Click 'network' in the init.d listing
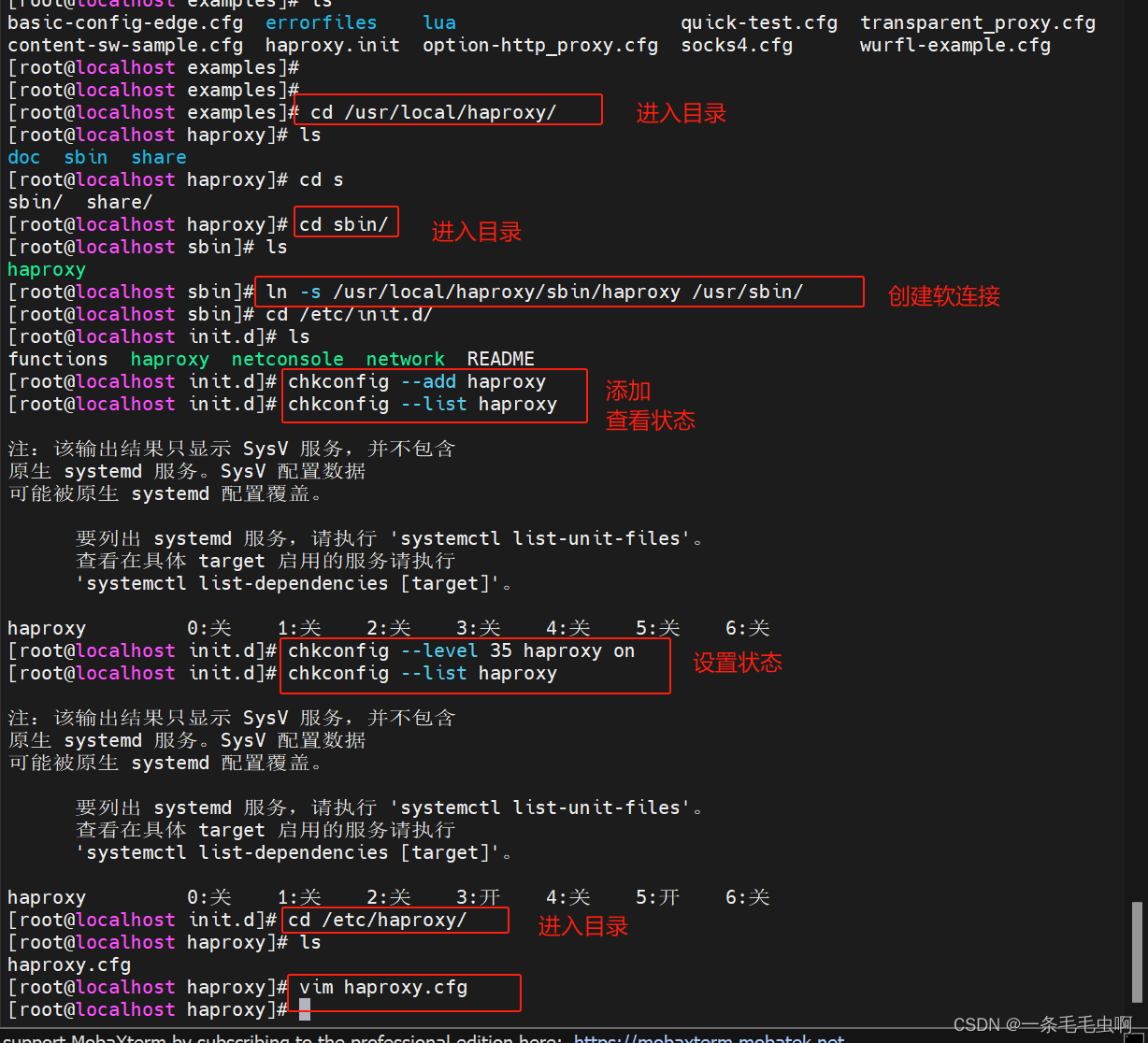The height and width of the screenshot is (1043, 1148). (x=405, y=358)
